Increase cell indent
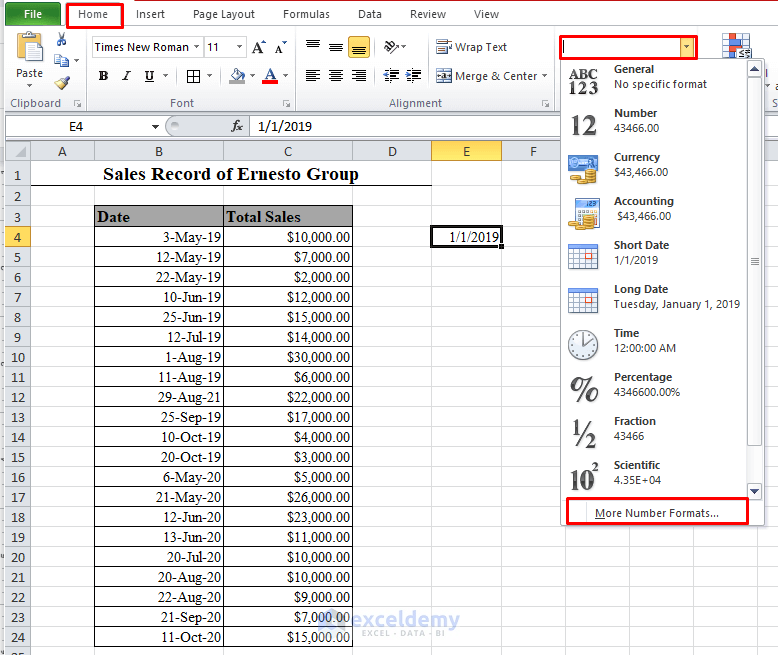 click(413, 76)
